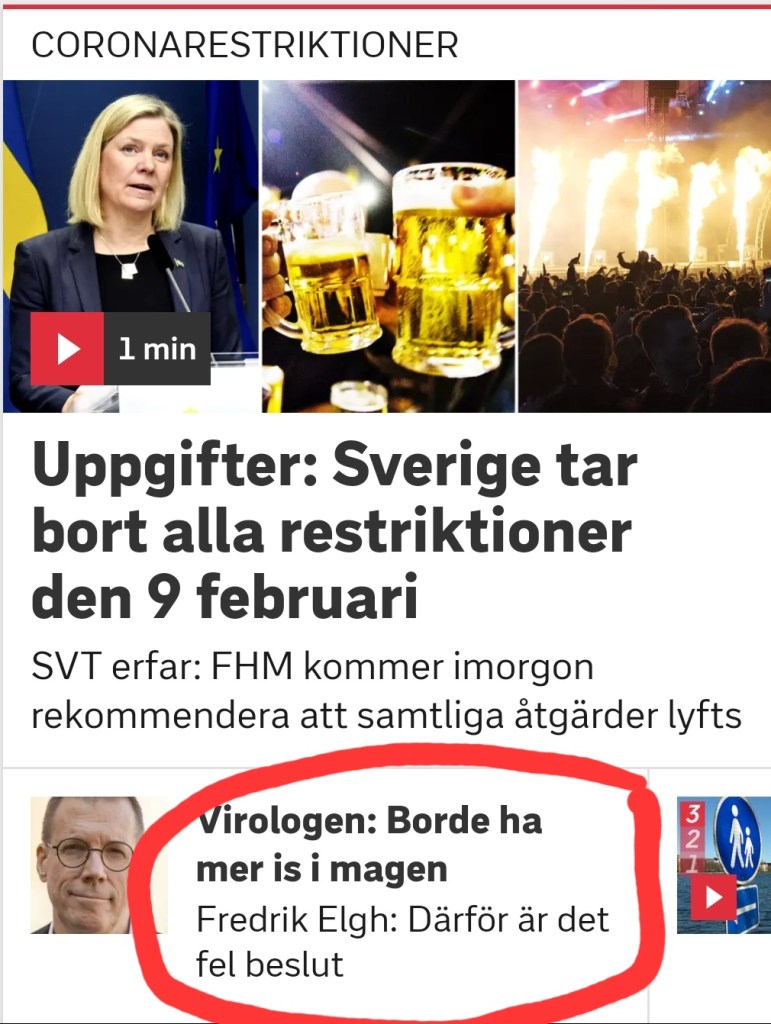Click 'mer is i magen' headline line
771x1024 pixels.
pyautogui.click(x=322, y=869)
